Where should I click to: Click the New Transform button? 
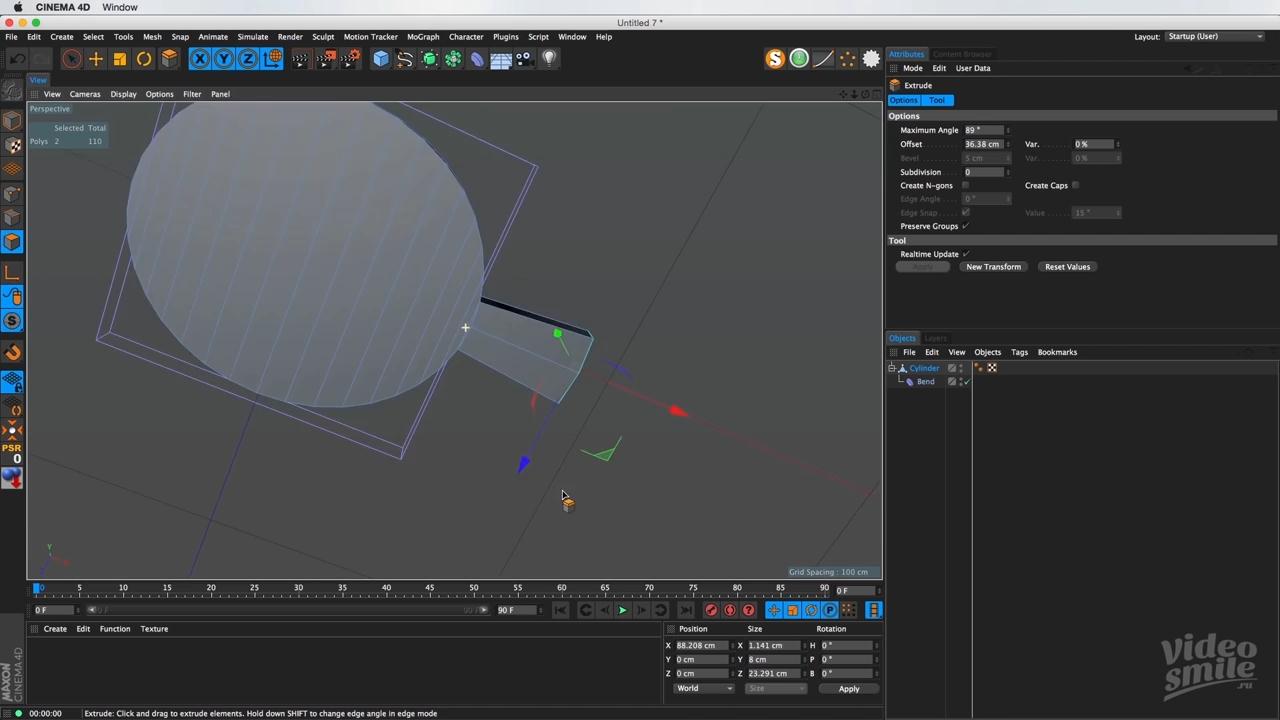(993, 267)
